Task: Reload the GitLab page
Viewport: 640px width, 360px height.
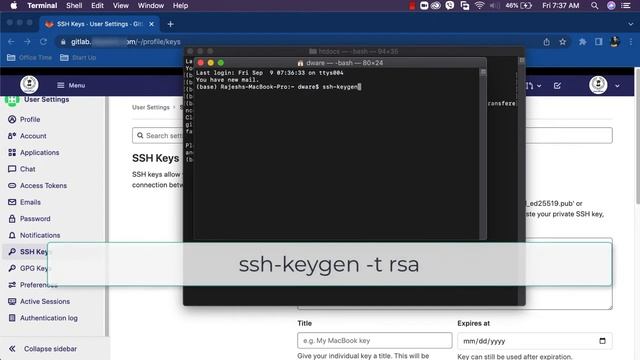Action: click(x=43, y=42)
